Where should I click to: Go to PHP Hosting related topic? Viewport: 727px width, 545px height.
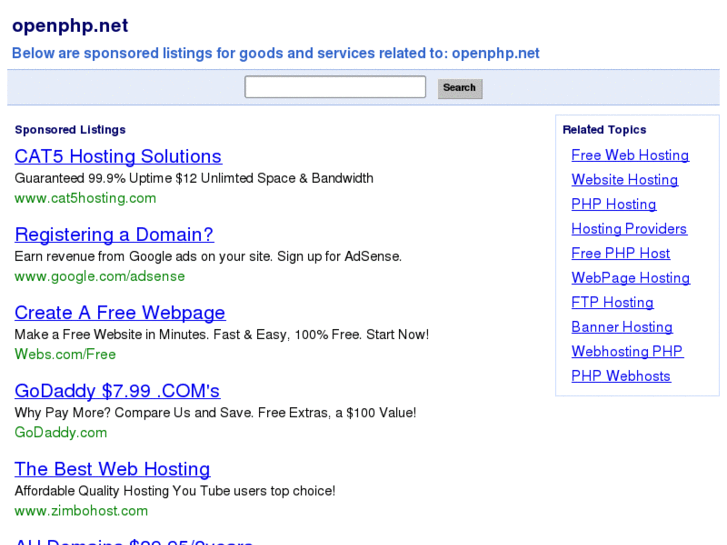pyautogui.click(x=613, y=204)
